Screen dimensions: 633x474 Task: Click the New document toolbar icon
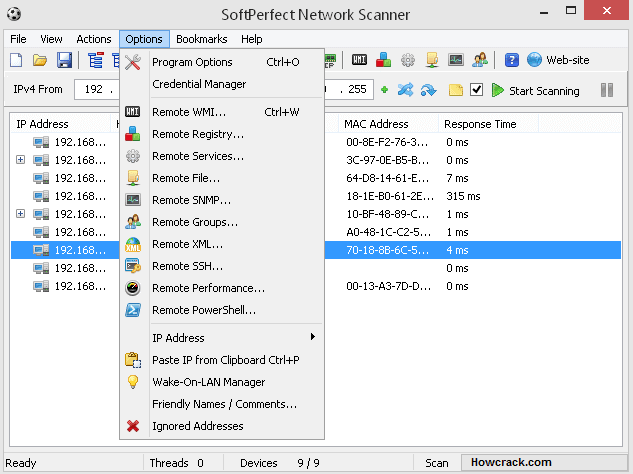16,60
